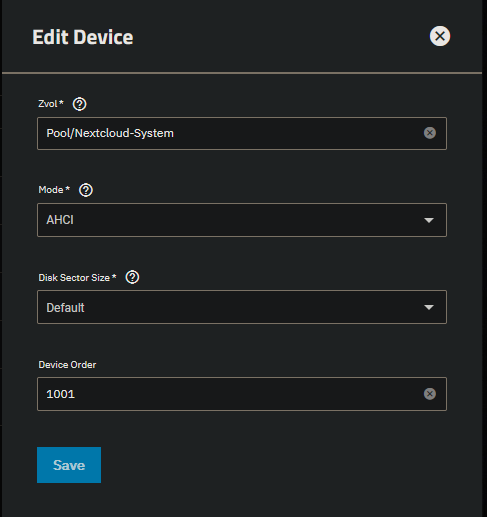Image resolution: width=487 pixels, height=517 pixels.
Task: Click the Disk Sector Size dropdown arrow
Action: pos(429,307)
